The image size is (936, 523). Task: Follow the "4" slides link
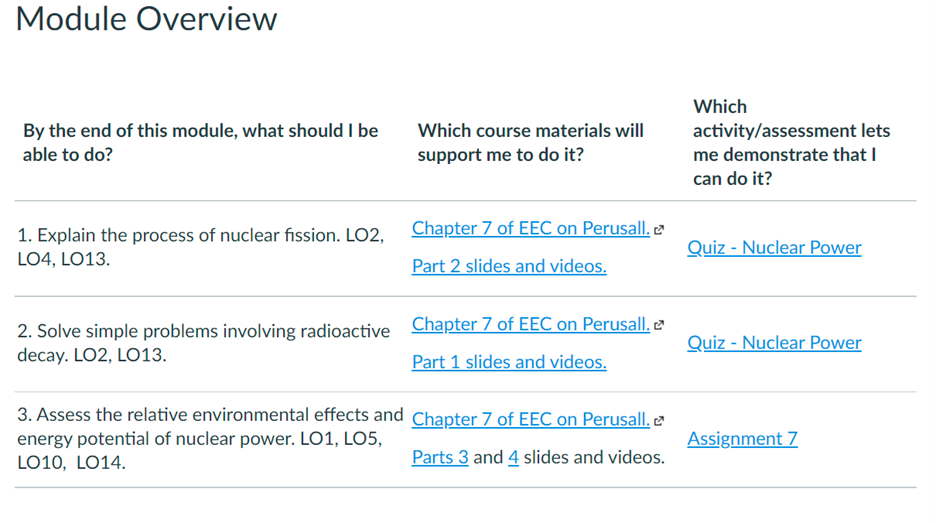coord(513,457)
